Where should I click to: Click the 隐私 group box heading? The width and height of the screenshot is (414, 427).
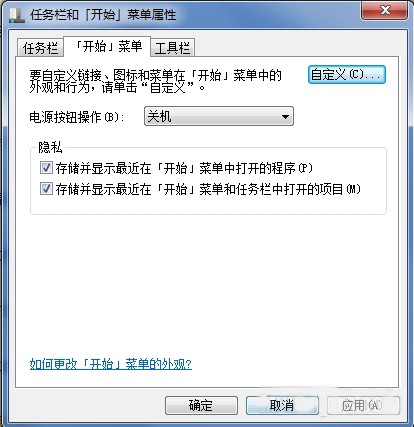point(50,147)
